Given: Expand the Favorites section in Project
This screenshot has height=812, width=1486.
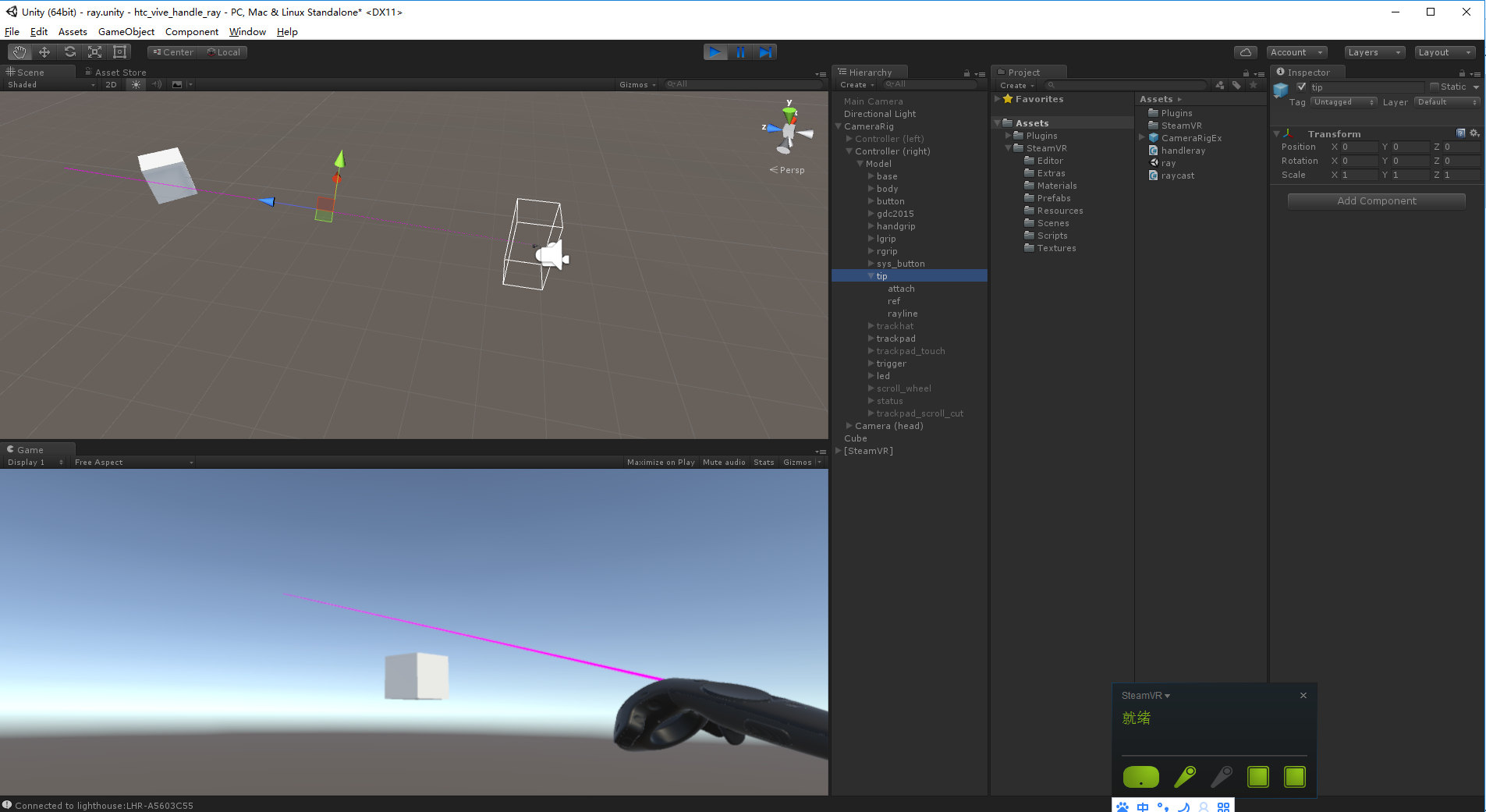Looking at the screenshot, I should coord(998,99).
